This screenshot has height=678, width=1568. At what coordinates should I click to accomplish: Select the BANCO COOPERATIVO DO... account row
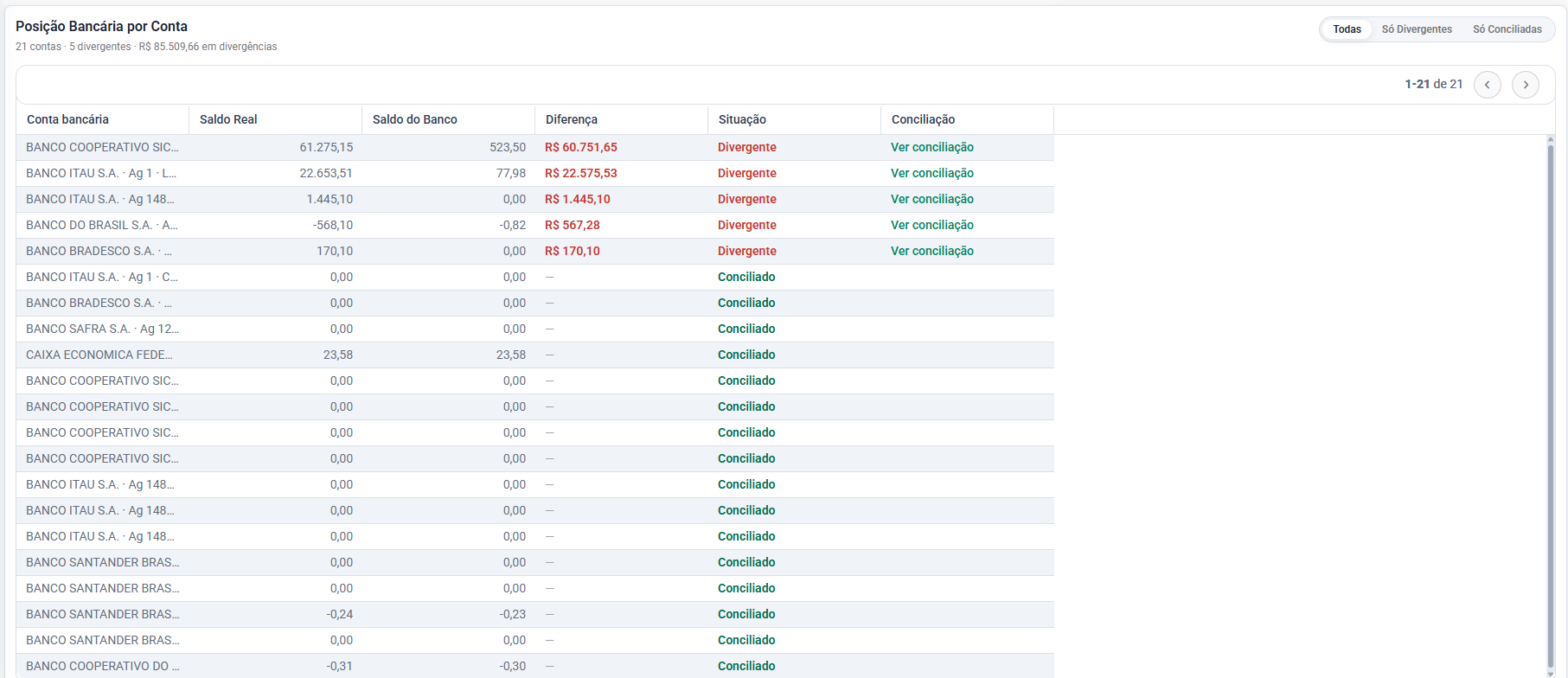[534, 666]
